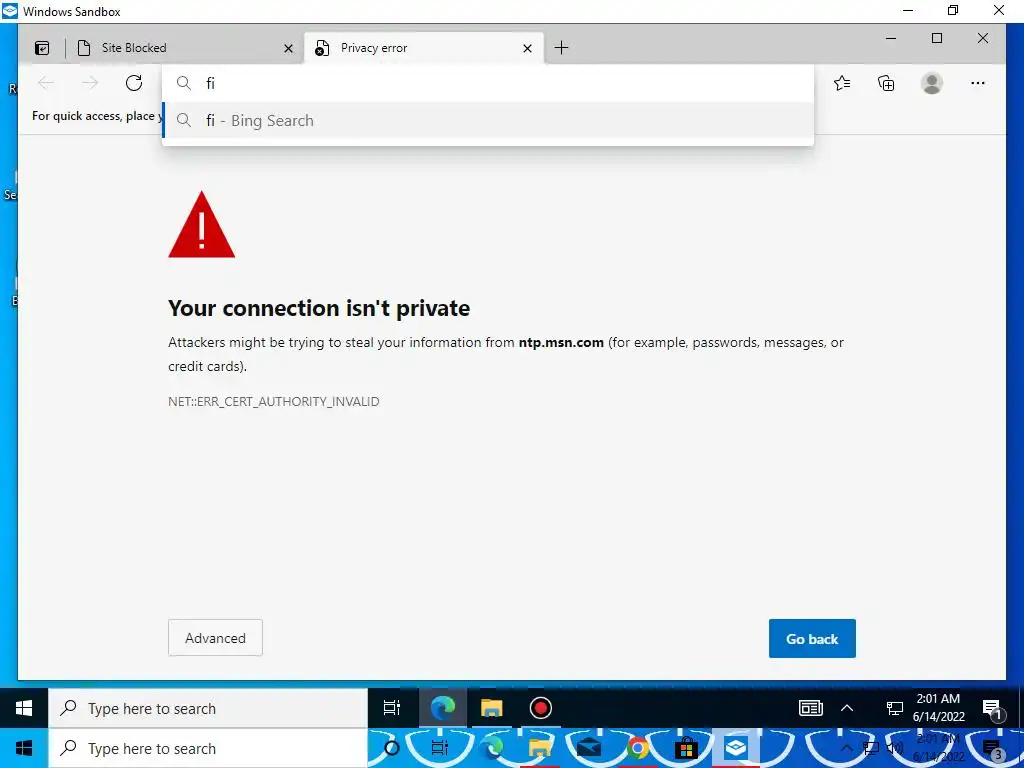
Task: Click the Edge icon in the Sandbox taskbar
Action: 442,709
